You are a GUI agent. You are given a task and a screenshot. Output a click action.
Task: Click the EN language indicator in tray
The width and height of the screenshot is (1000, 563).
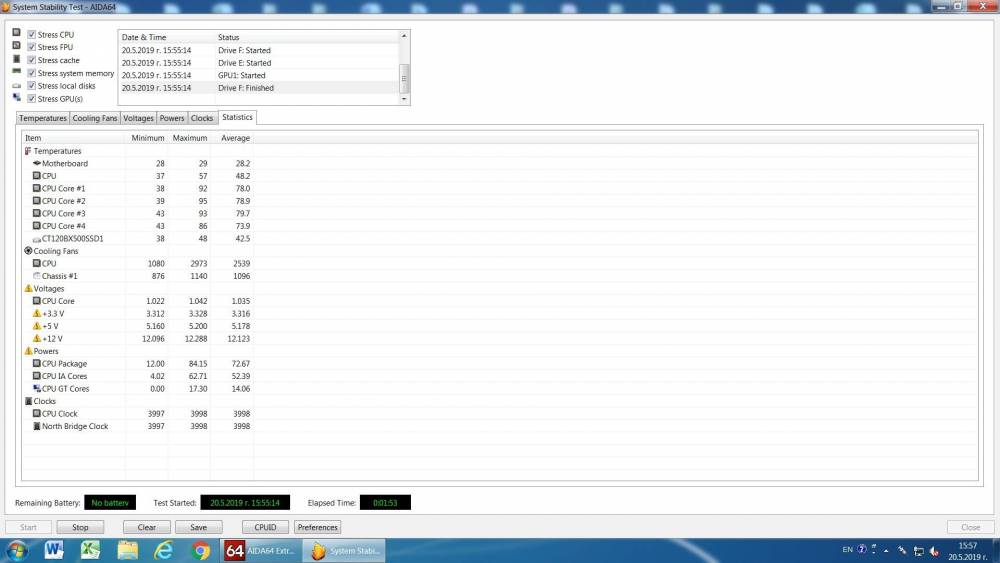coord(848,549)
